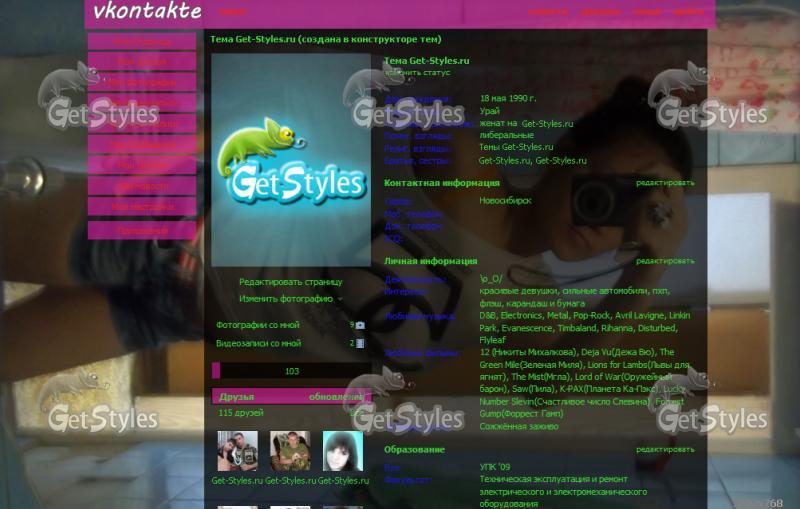
Task: Click редактировать beside Личная информация
Action: pyautogui.click(x=665, y=261)
